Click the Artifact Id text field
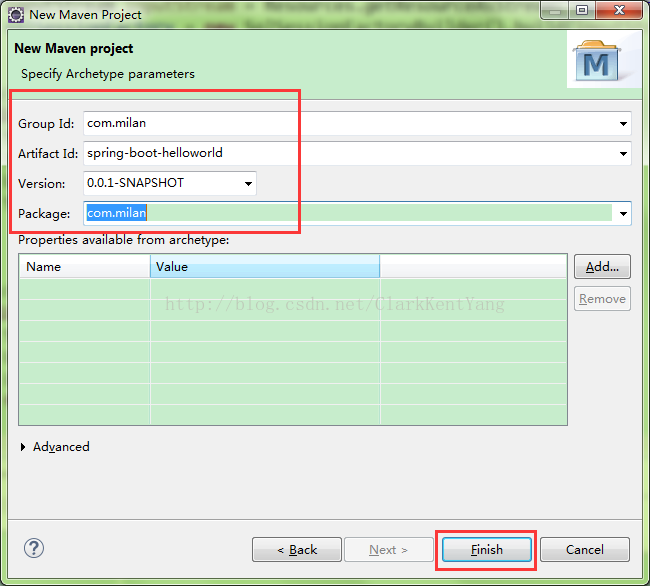 (x=357, y=153)
